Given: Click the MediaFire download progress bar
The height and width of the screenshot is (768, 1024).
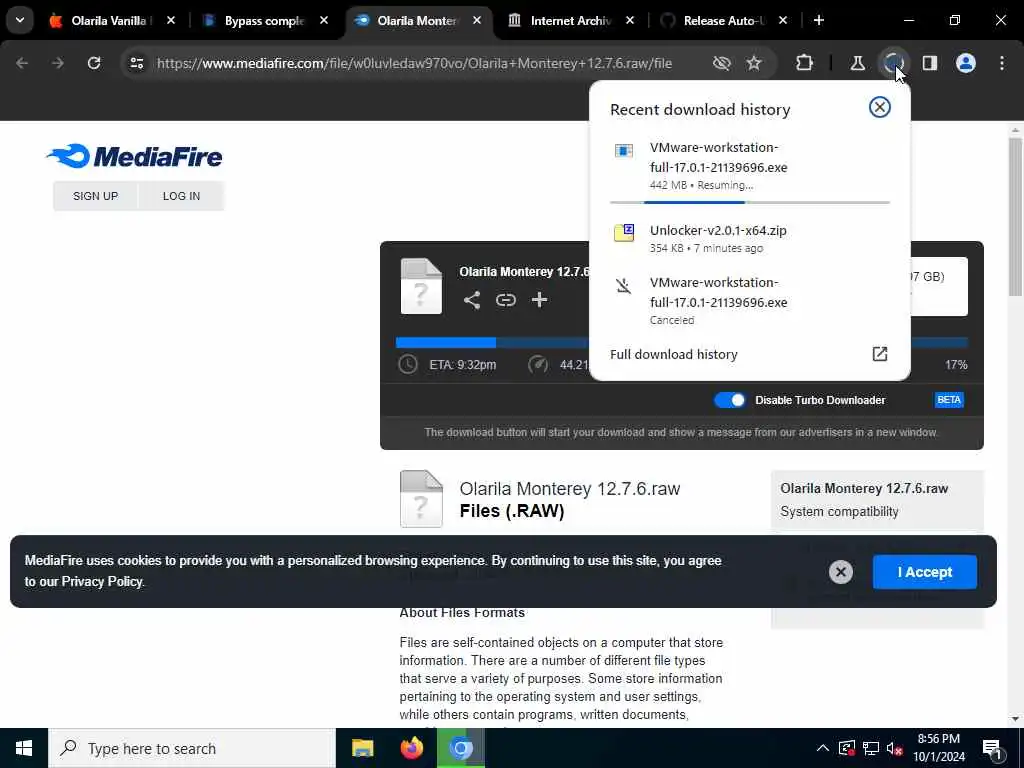Looking at the screenshot, I should (x=493, y=342).
